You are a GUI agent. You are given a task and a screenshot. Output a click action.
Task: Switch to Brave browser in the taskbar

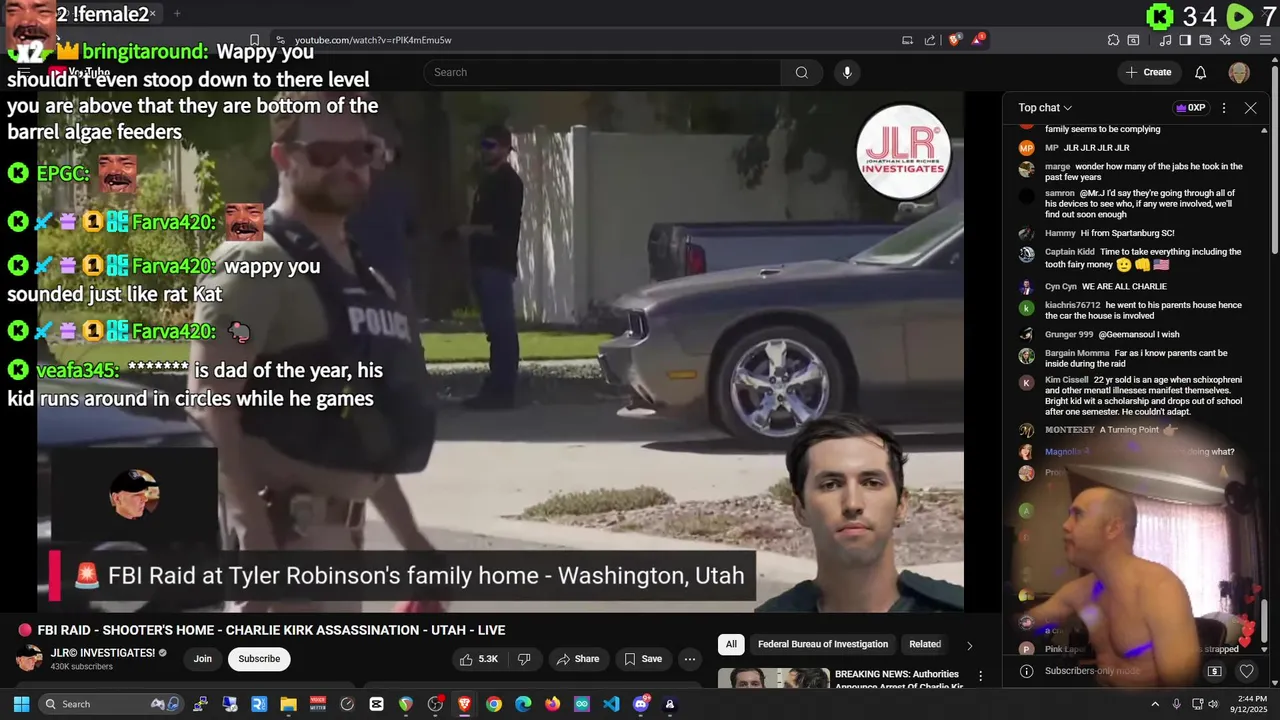coord(464,704)
